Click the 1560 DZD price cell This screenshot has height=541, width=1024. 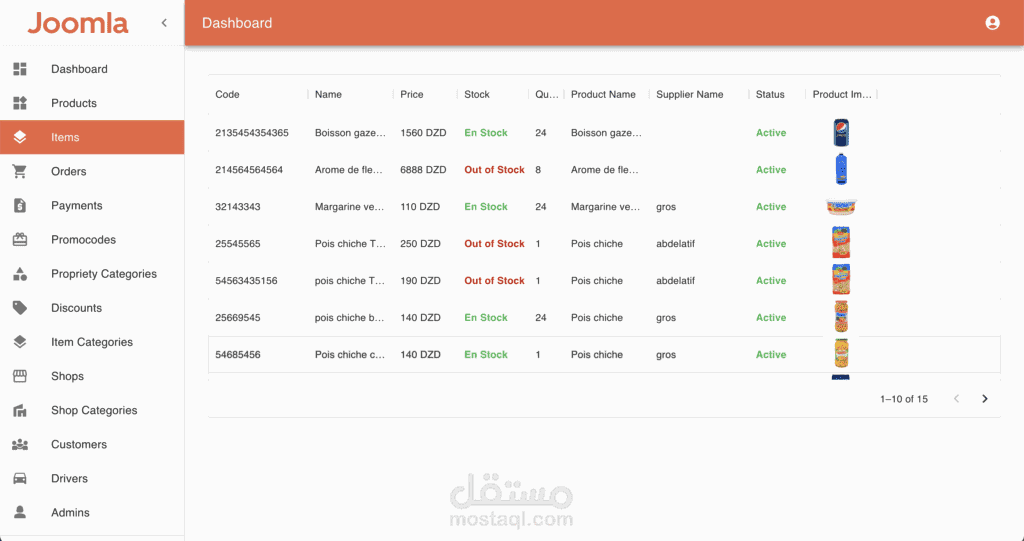(x=423, y=133)
